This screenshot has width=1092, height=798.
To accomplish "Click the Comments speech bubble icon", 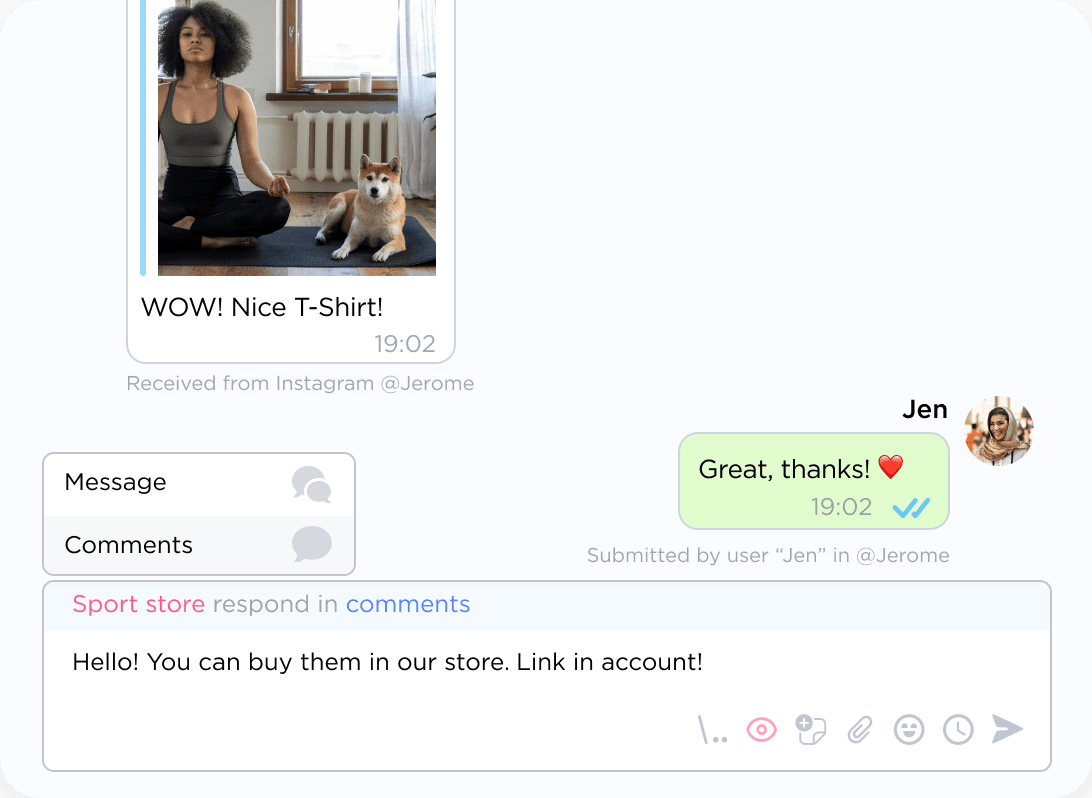I will coord(311,544).
